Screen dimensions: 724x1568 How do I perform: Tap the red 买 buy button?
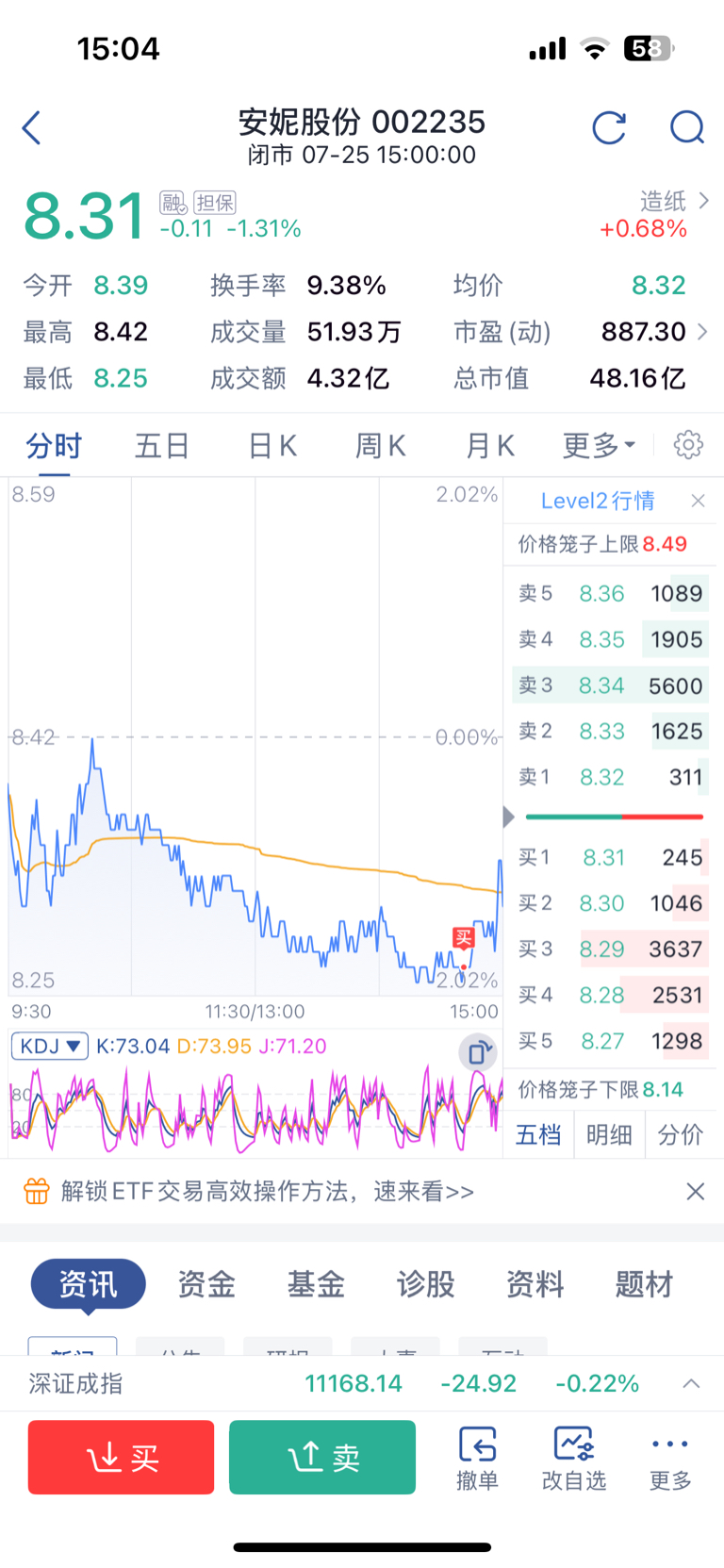coord(121,1458)
